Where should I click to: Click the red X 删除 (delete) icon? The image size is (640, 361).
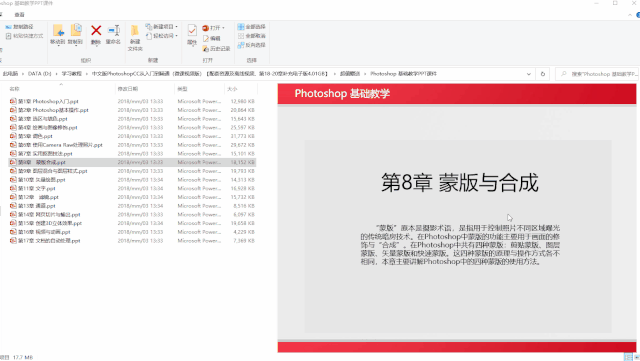pos(96,31)
